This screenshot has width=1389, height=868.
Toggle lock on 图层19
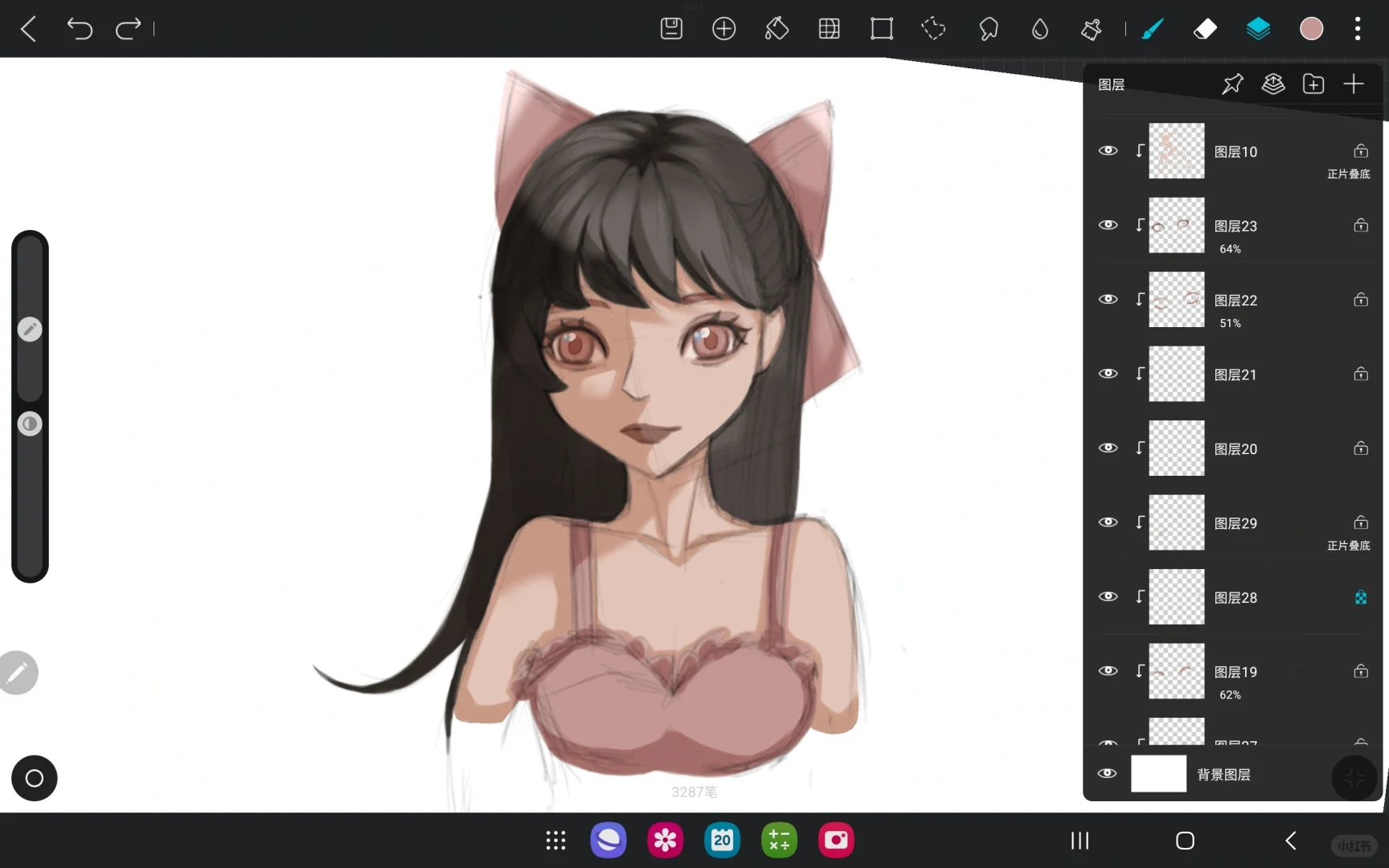(1361, 671)
